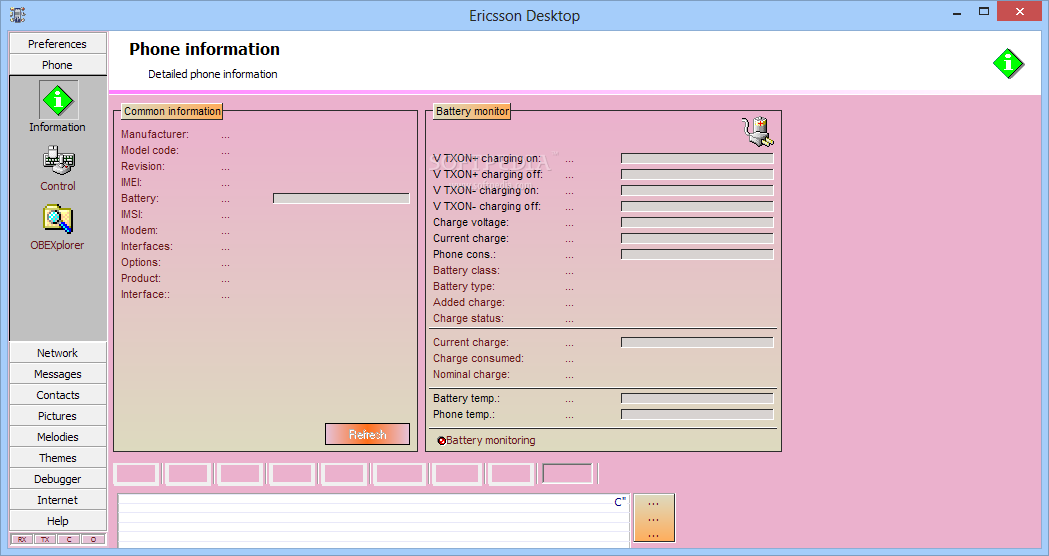Close the Ericsson Desktop window

[1020, 11]
